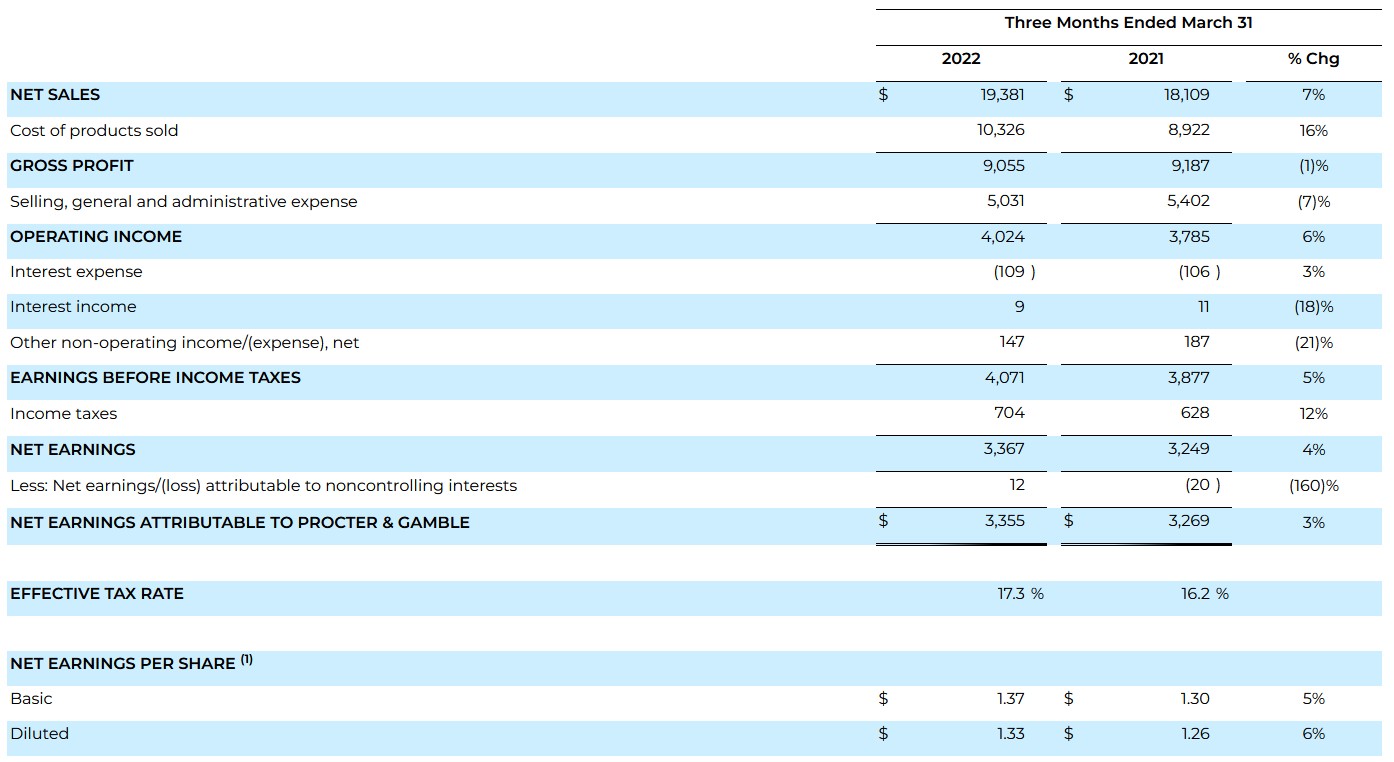Viewport: 1394px width, 762px height.
Task: Select the 12% change for income taxes
Action: coord(1314,414)
